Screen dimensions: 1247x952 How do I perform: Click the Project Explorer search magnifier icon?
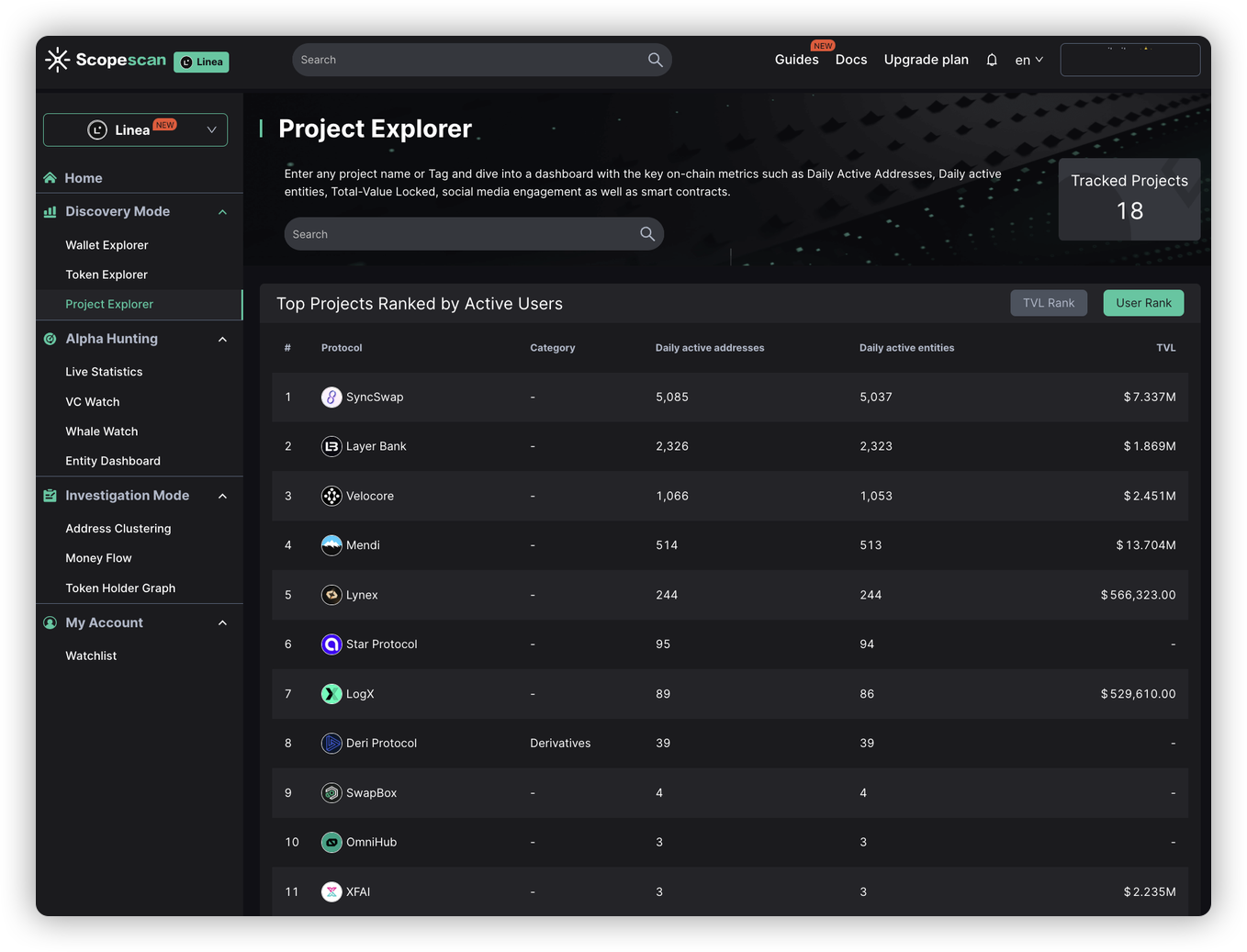[x=647, y=234]
